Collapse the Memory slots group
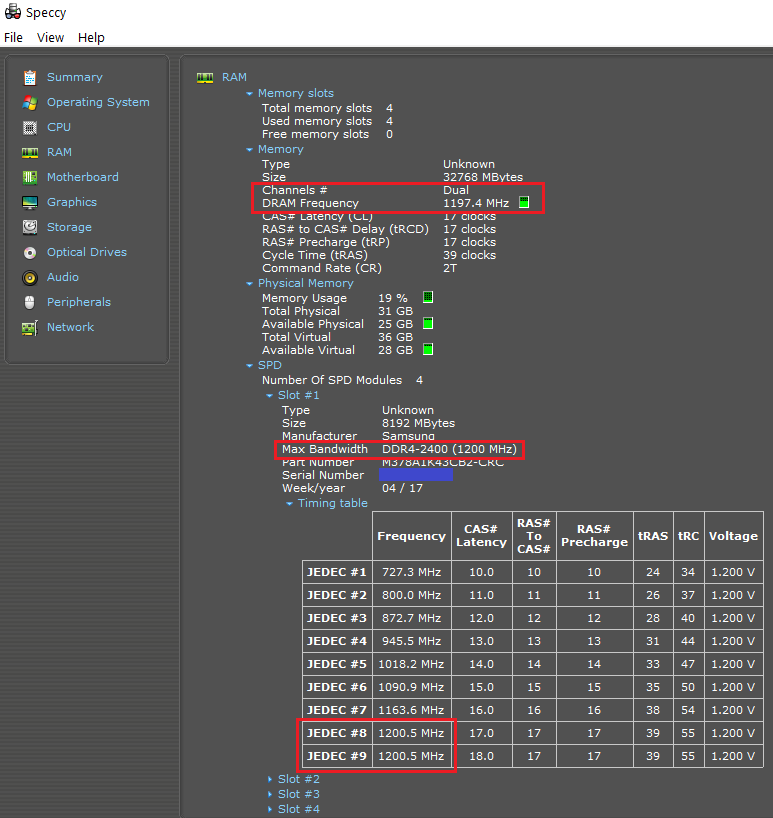This screenshot has height=818, width=773. point(249,93)
